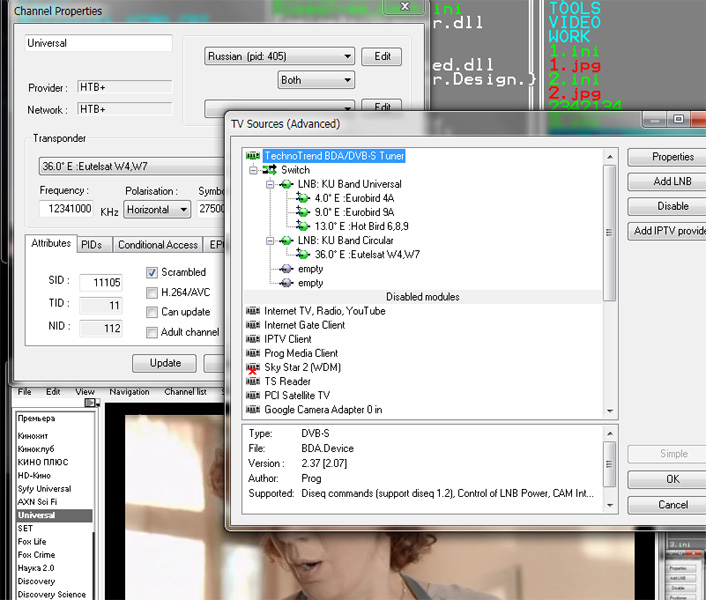The width and height of the screenshot is (706, 600).
Task: Switch to the PIDs tab
Action: click(x=91, y=245)
